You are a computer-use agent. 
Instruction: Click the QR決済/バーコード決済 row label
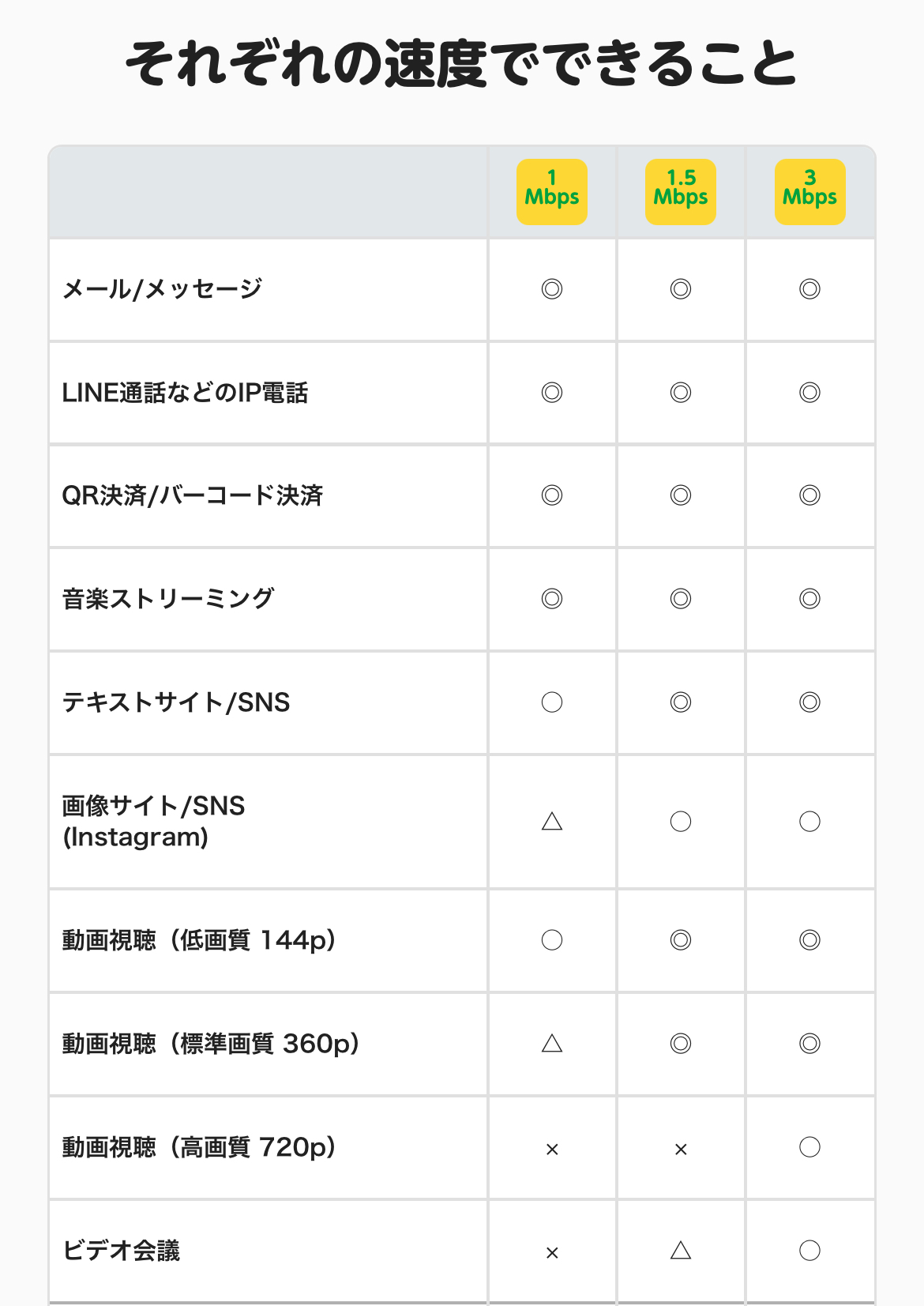click(193, 495)
